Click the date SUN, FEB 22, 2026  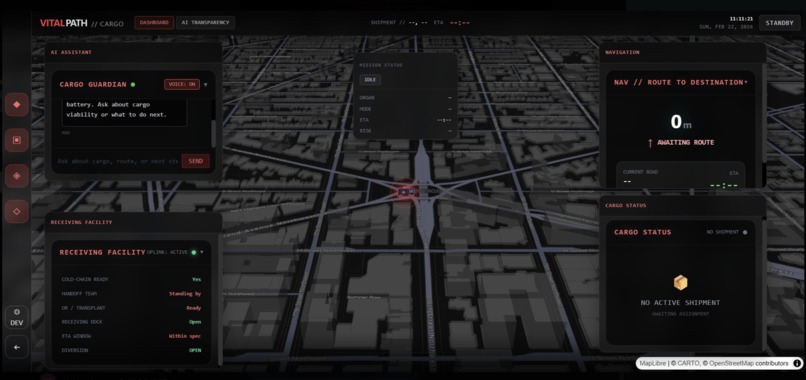tap(726, 27)
